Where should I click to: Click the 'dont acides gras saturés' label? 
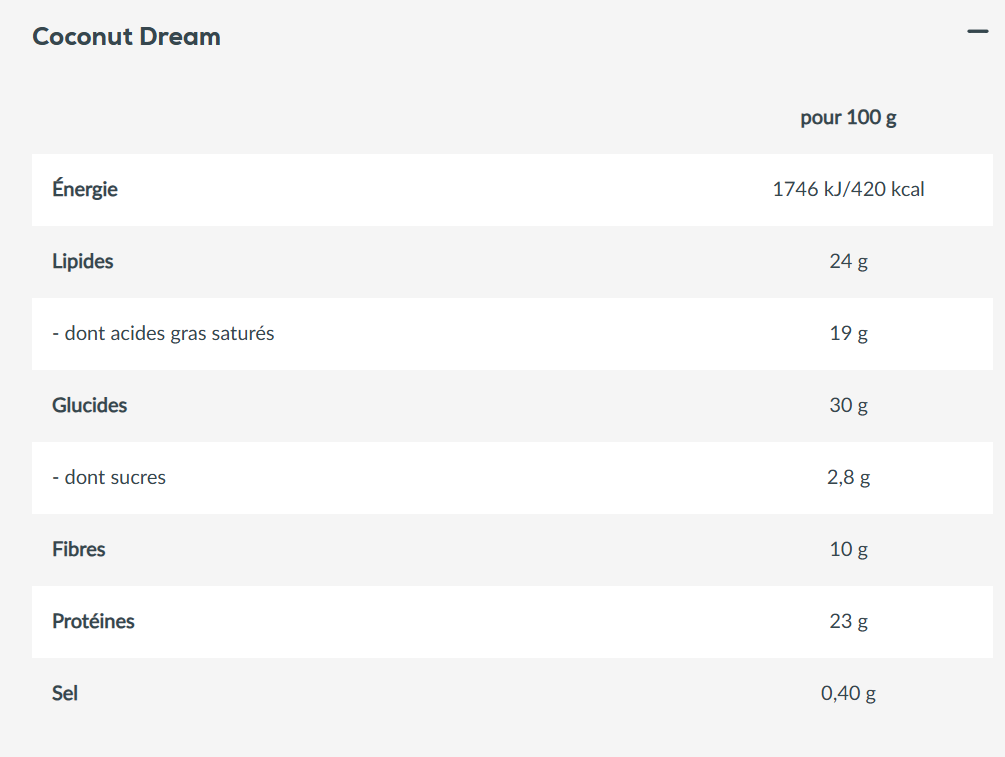pos(163,333)
